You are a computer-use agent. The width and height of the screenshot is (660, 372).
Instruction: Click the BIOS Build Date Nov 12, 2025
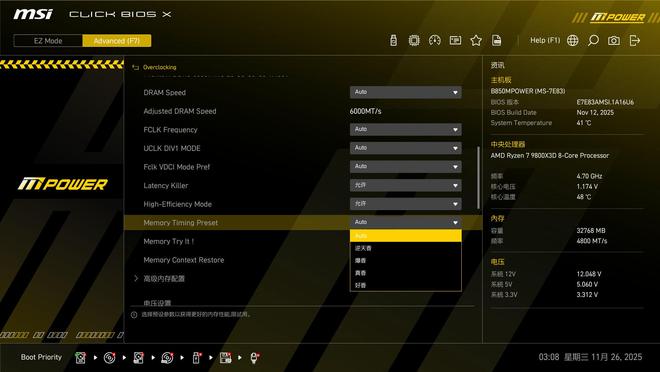pyautogui.click(x=595, y=112)
